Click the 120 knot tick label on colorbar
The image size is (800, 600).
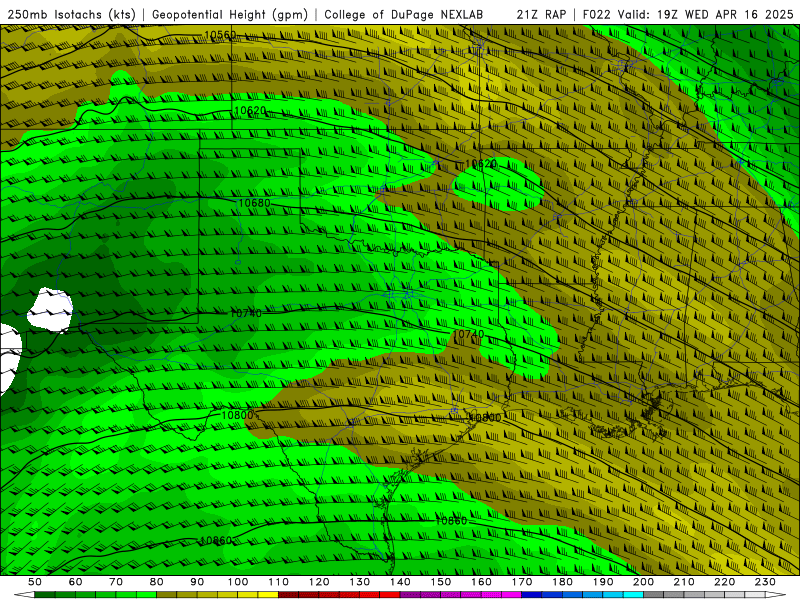point(319,582)
